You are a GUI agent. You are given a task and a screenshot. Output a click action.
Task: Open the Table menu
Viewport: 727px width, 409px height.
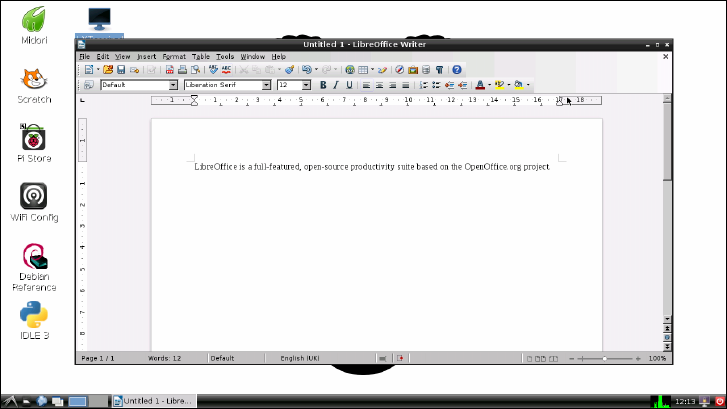pos(201,57)
